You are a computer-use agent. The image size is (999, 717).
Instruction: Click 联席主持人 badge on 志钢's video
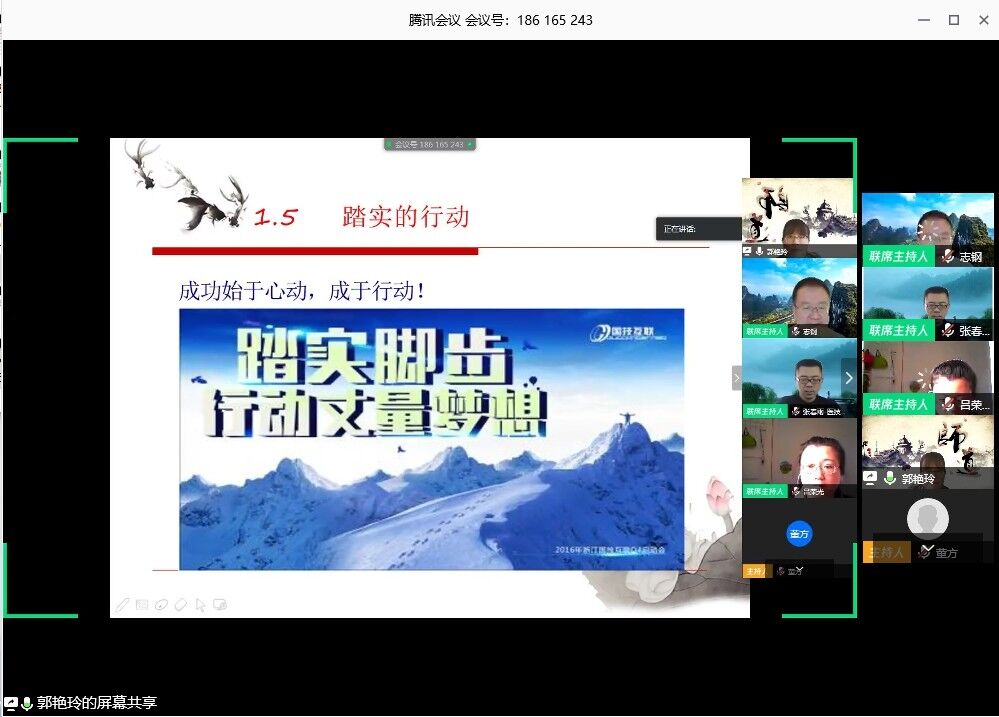(898, 257)
